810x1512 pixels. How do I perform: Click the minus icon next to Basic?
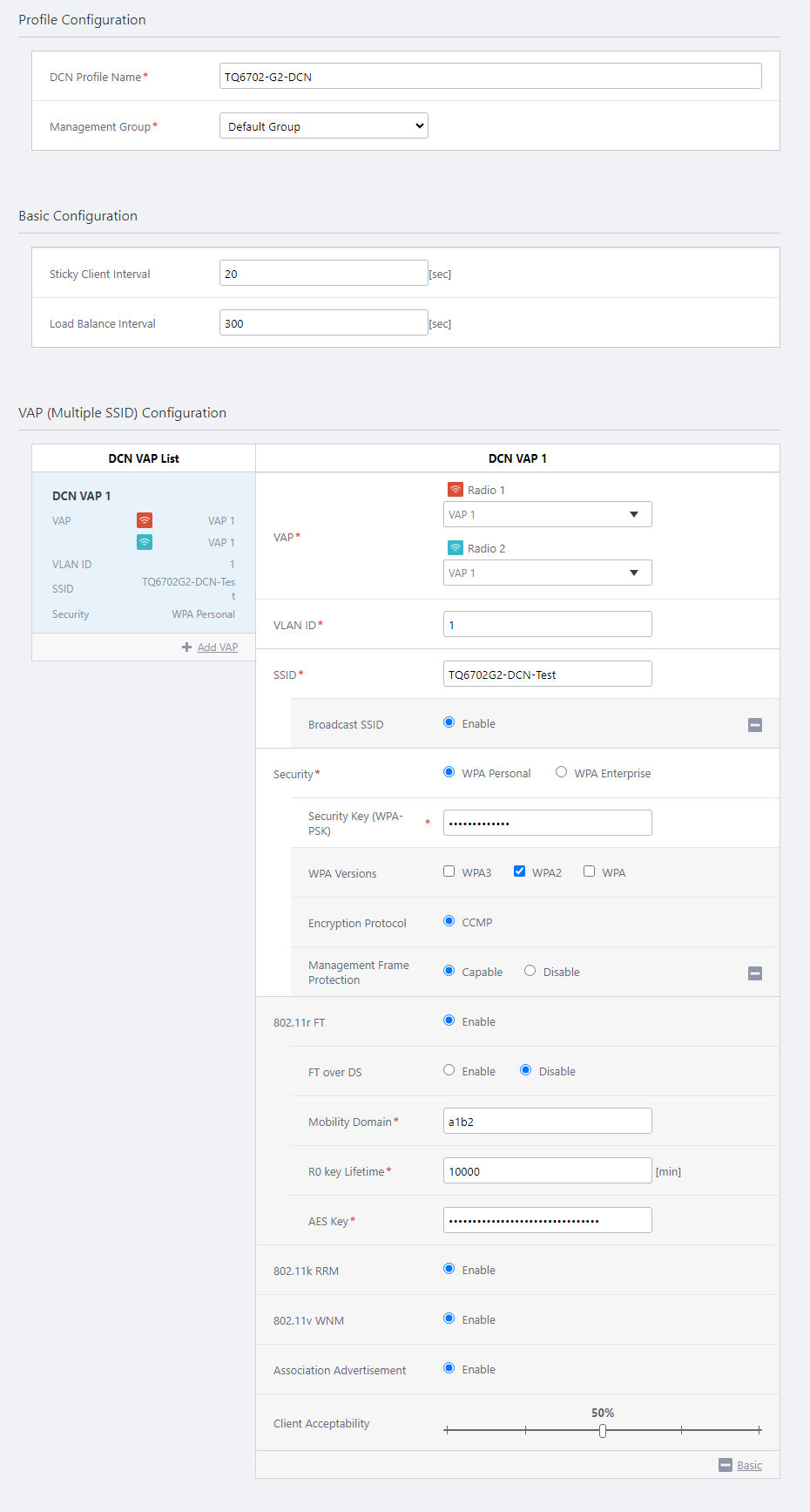726,1465
